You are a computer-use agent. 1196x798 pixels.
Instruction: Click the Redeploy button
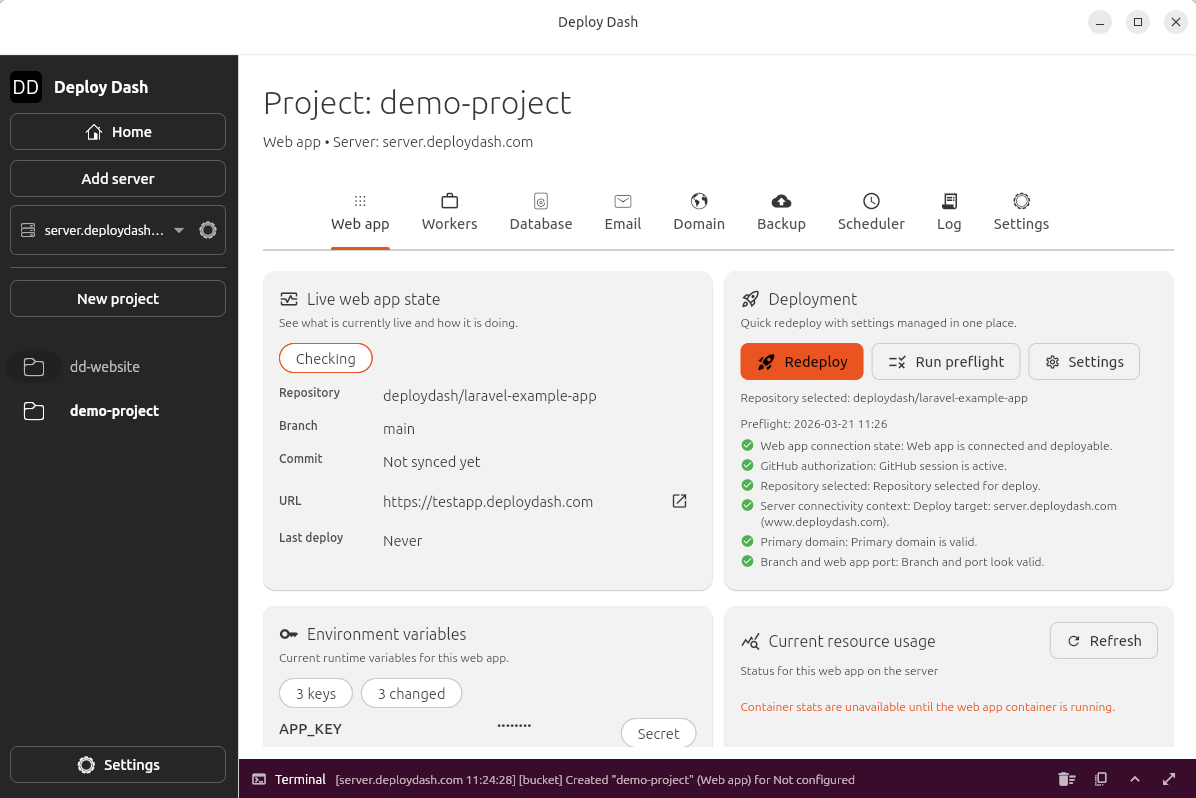coord(801,361)
